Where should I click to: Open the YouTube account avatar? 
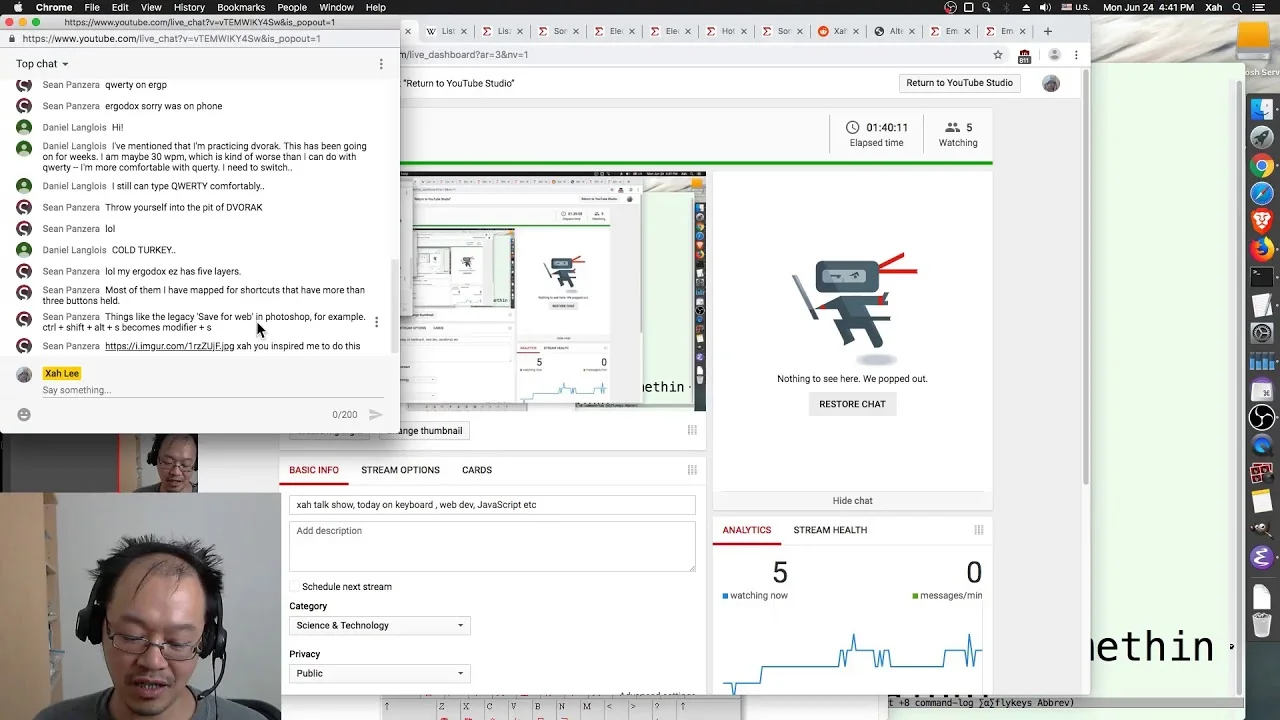(1050, 83)
